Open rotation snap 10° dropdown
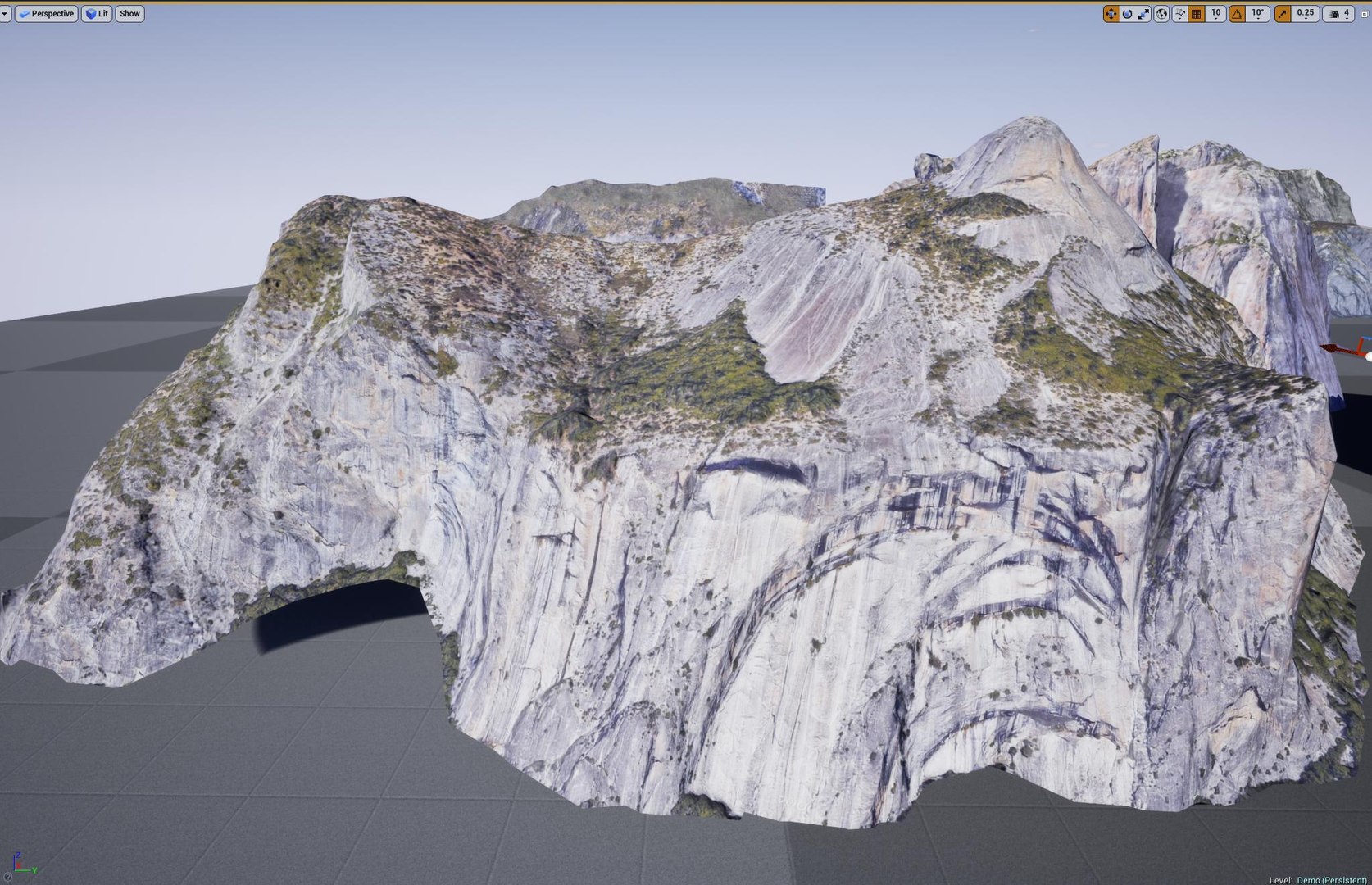This screenshot has height=885, width=1372. coord(1258,14)
